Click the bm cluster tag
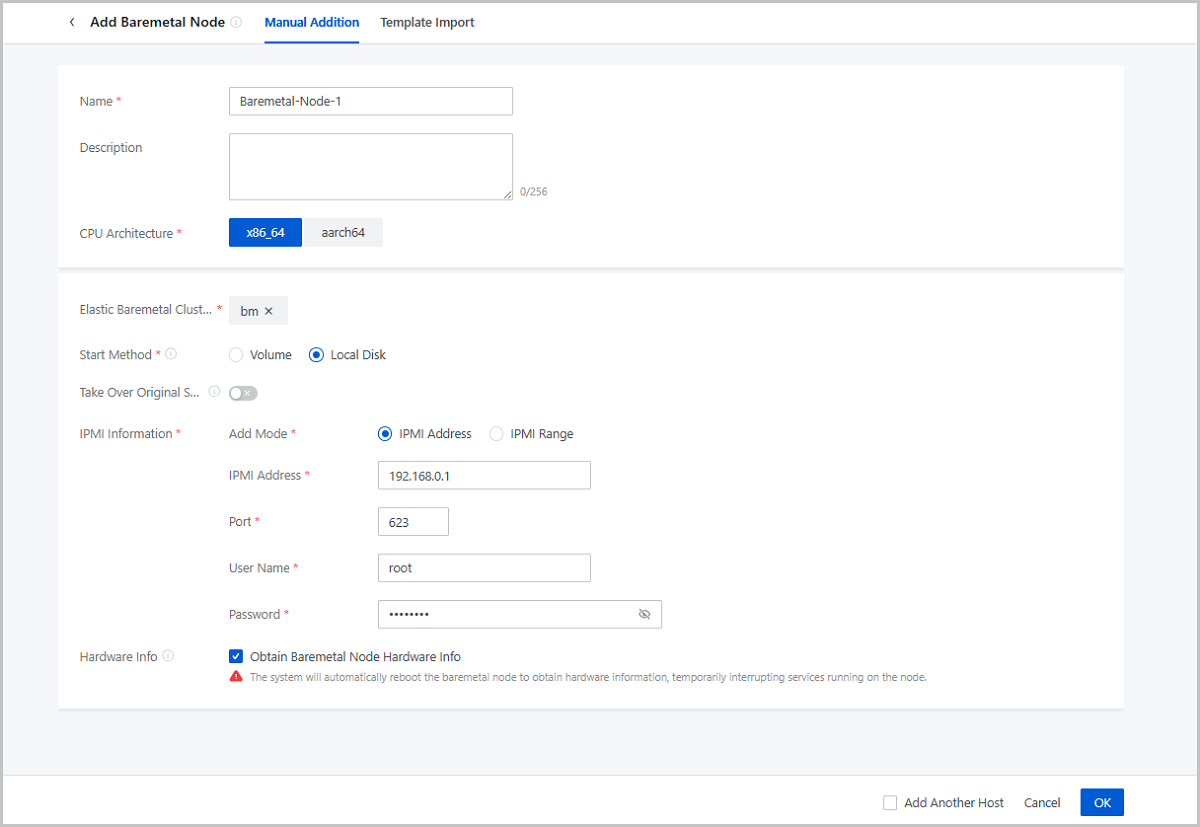 (x=258, y=311)
